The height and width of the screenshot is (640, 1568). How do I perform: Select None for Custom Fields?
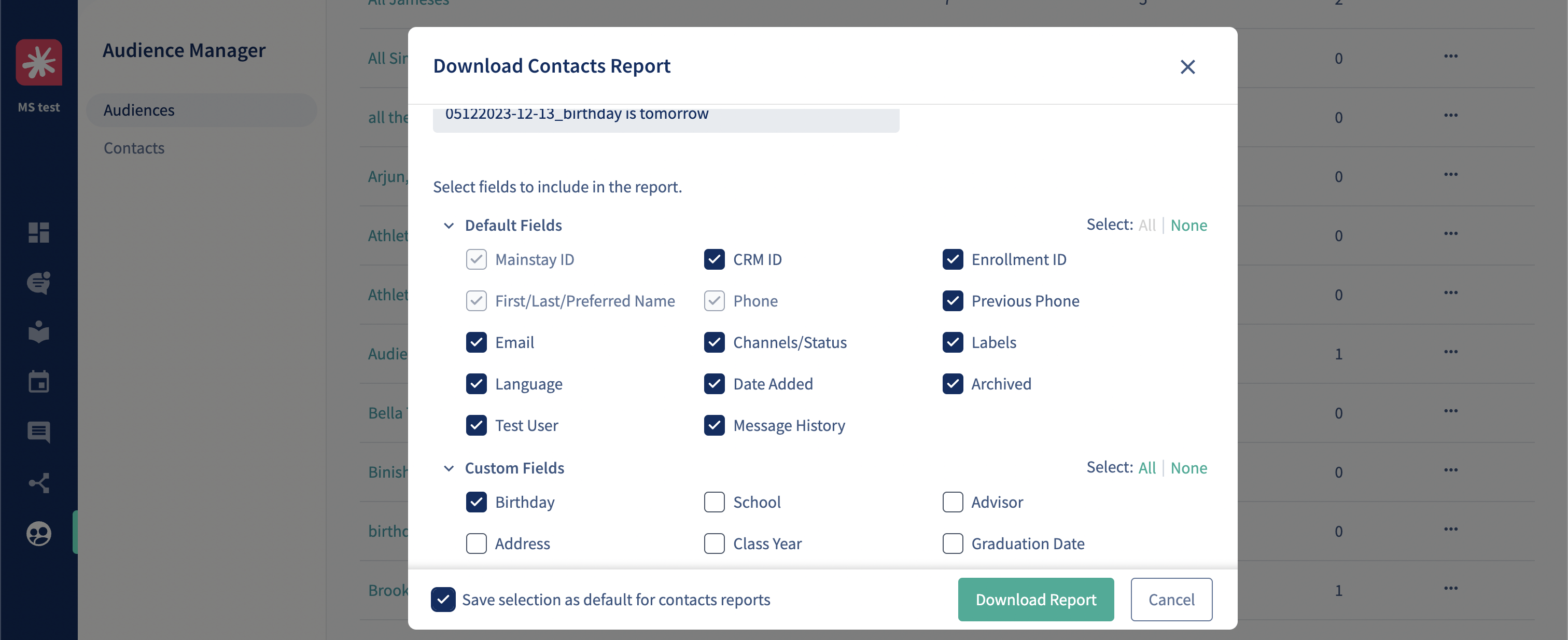pyautogui.click(x=1188, y=468)
